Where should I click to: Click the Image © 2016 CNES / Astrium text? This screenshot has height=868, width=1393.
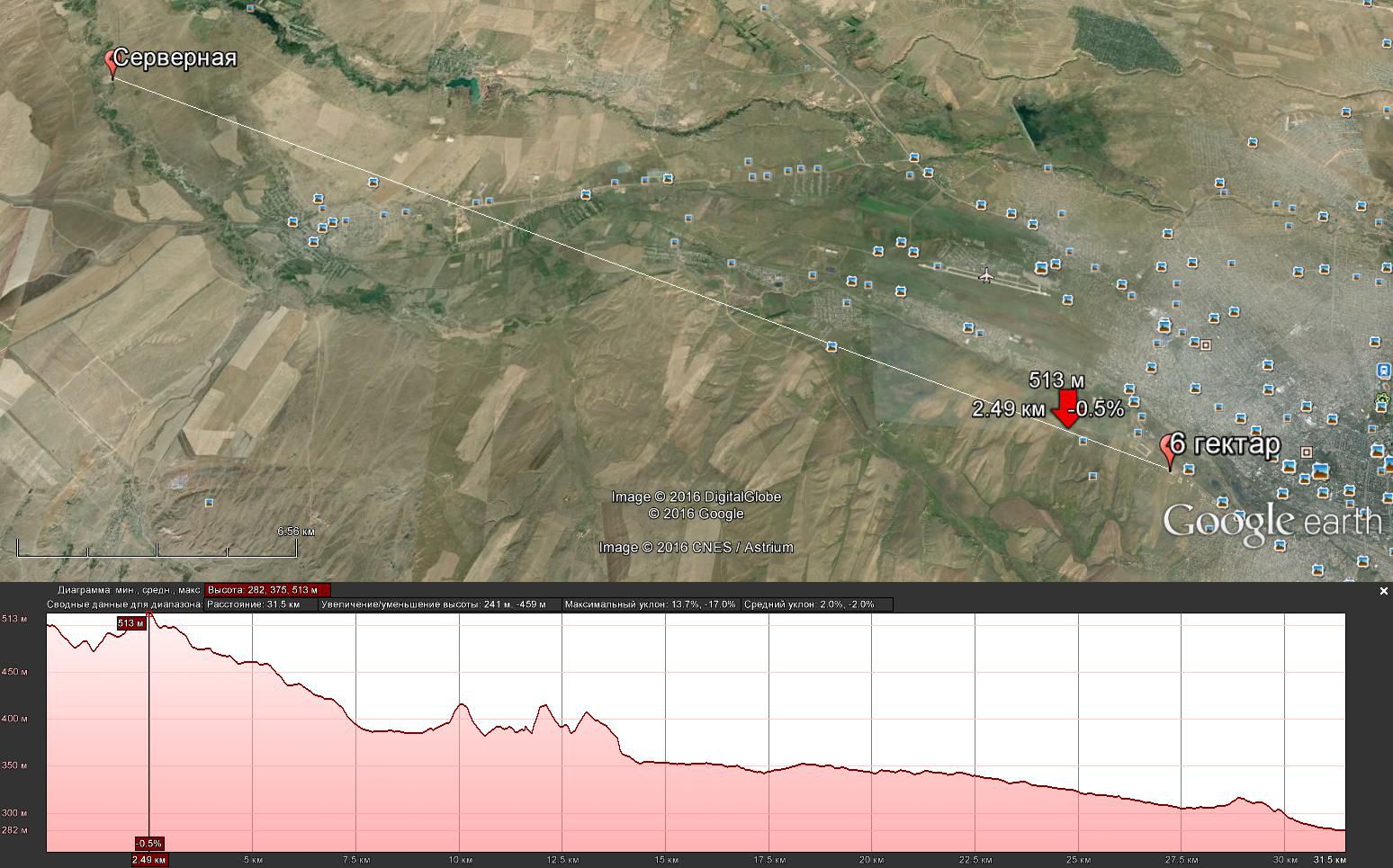pos(696,547)
